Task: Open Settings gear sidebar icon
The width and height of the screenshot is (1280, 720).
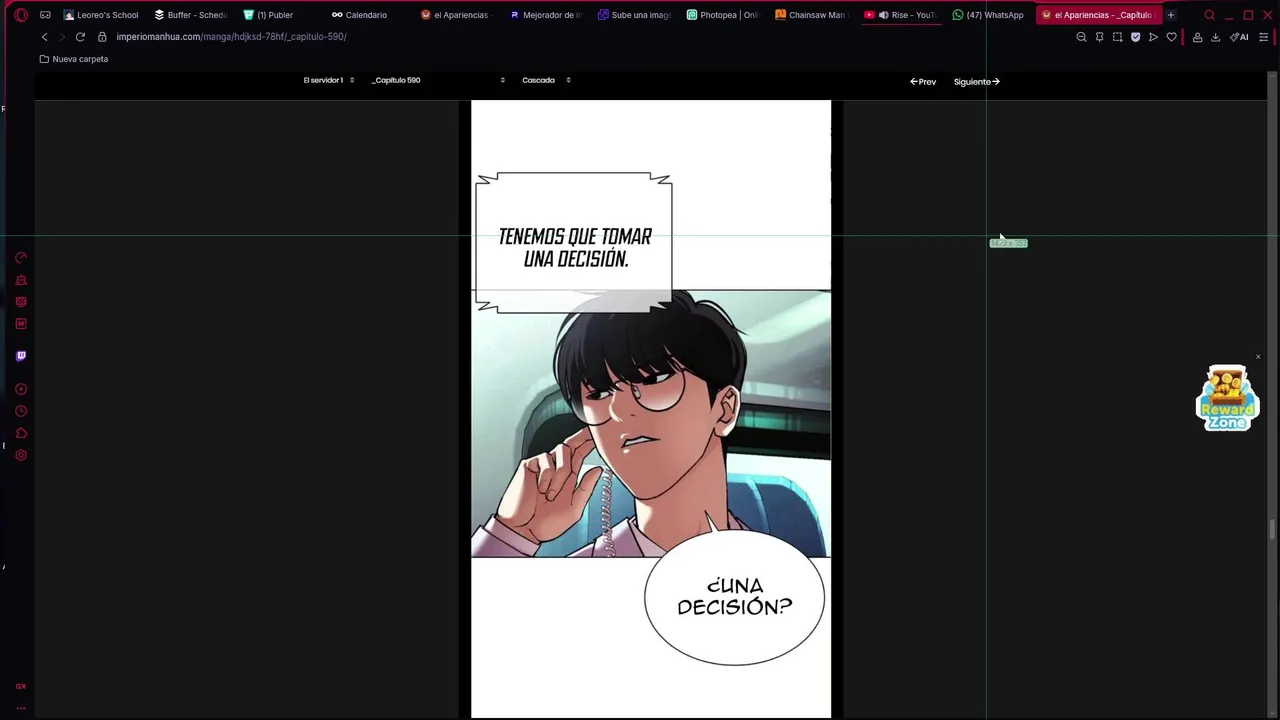Action: pos(21,455)
